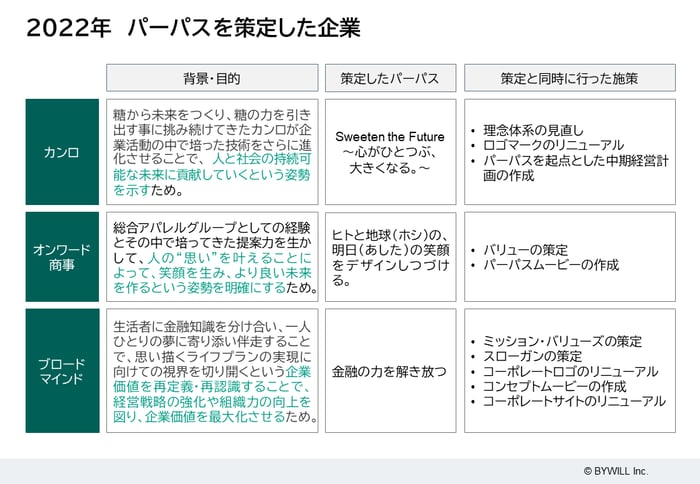Click the ブロードマインド row label
Screen dimensions: 700x484
click(62, 371)
